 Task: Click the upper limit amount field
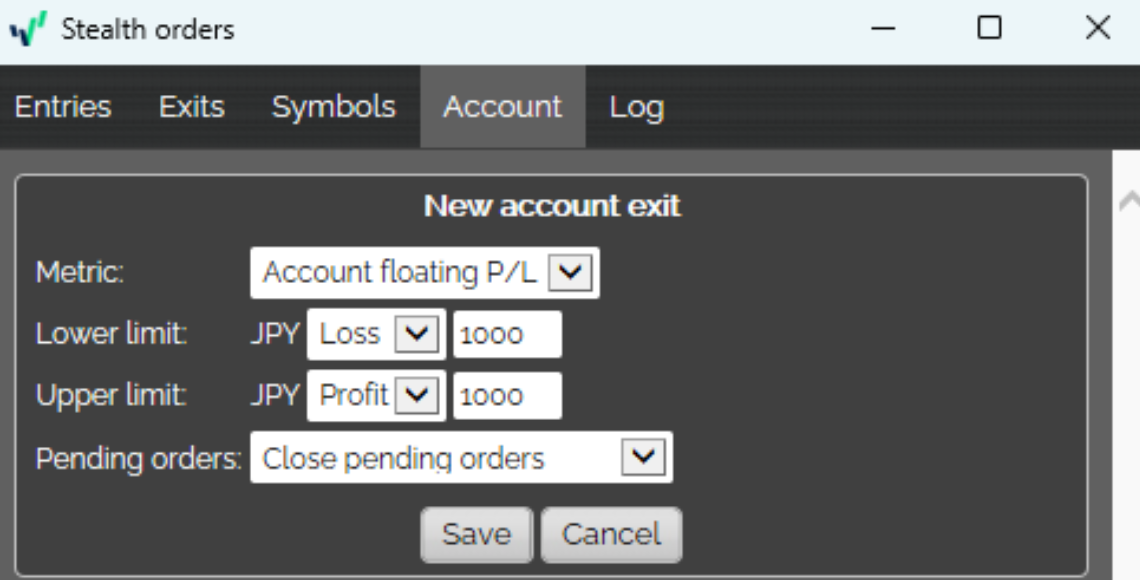point(507,396)
